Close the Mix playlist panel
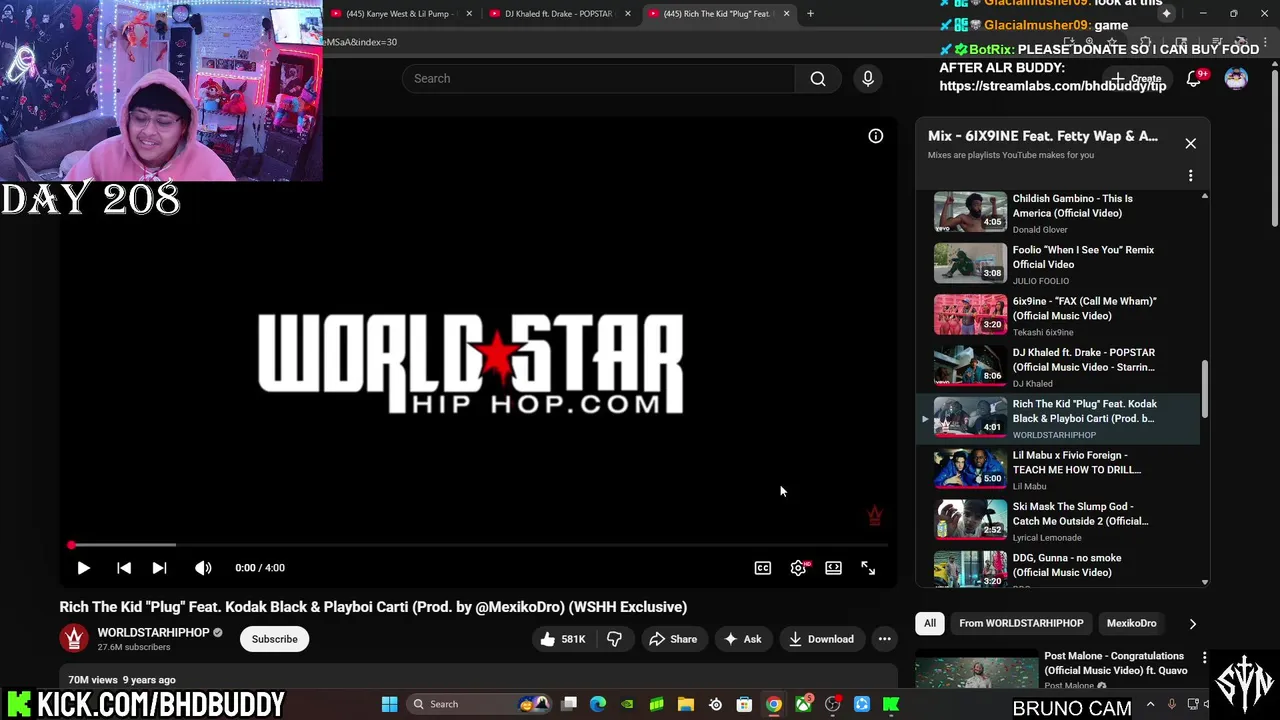This screenshot has height=720, width=1280. click(x=1190, y=143)
